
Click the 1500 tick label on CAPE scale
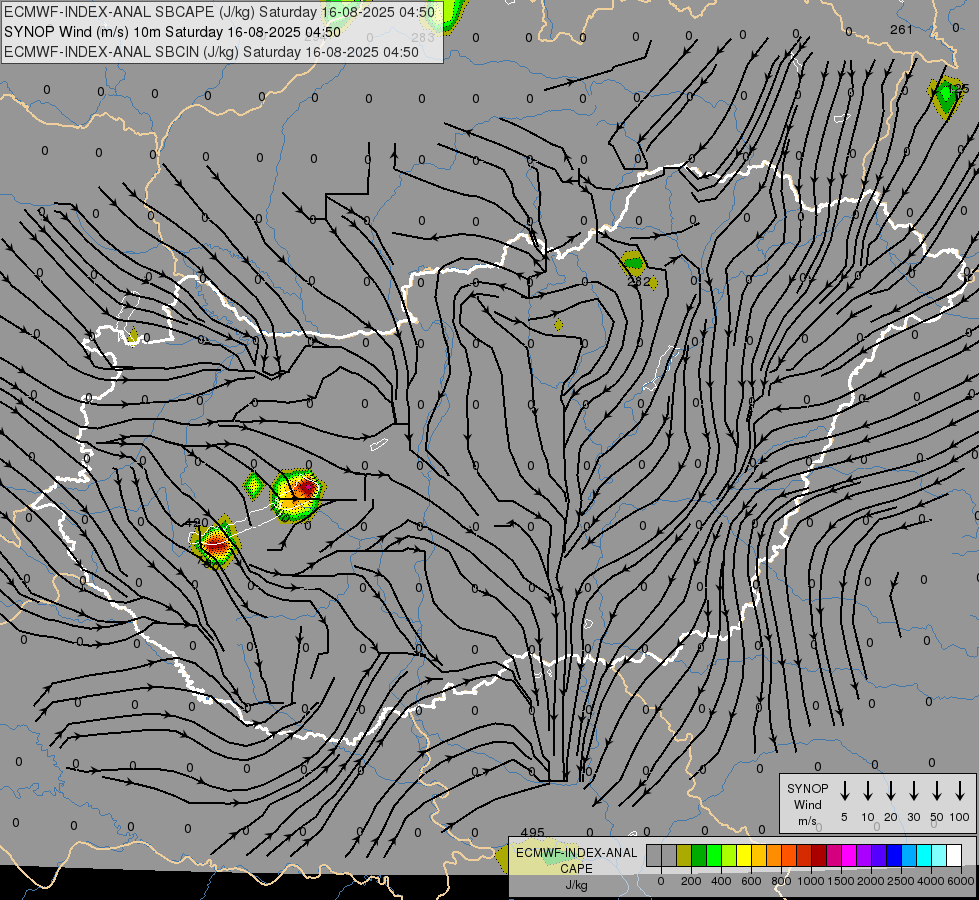click(x=841, y=881)
